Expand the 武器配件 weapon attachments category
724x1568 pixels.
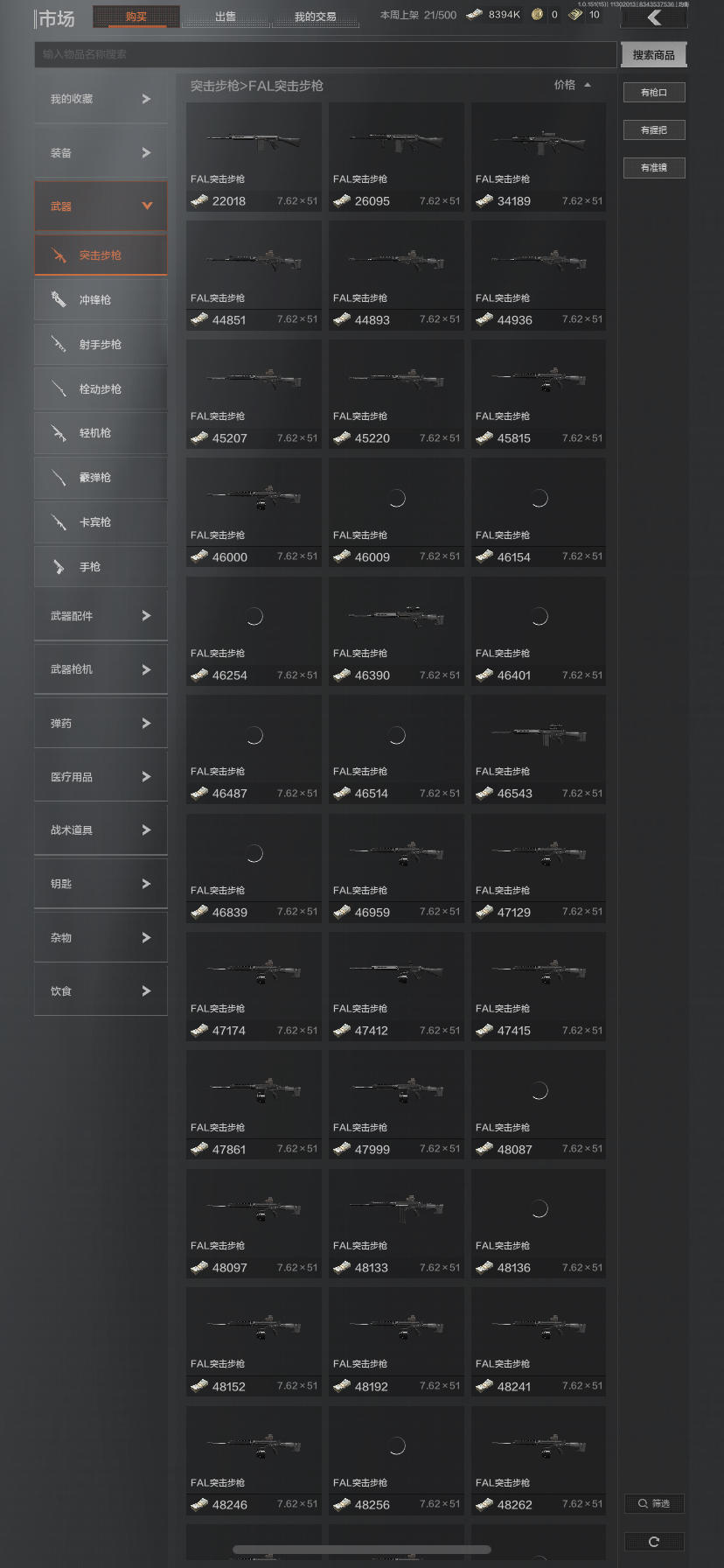click(x=101, y=616)
